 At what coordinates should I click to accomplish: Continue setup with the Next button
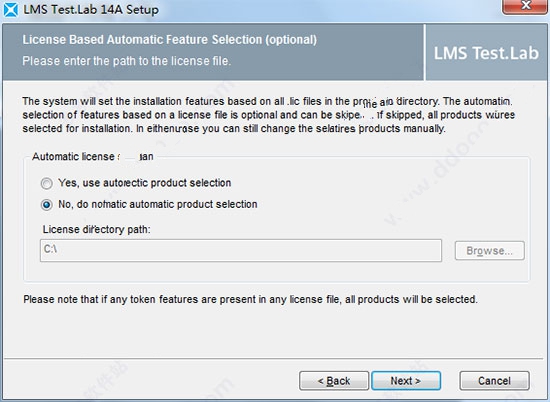(x=406, y=381)
